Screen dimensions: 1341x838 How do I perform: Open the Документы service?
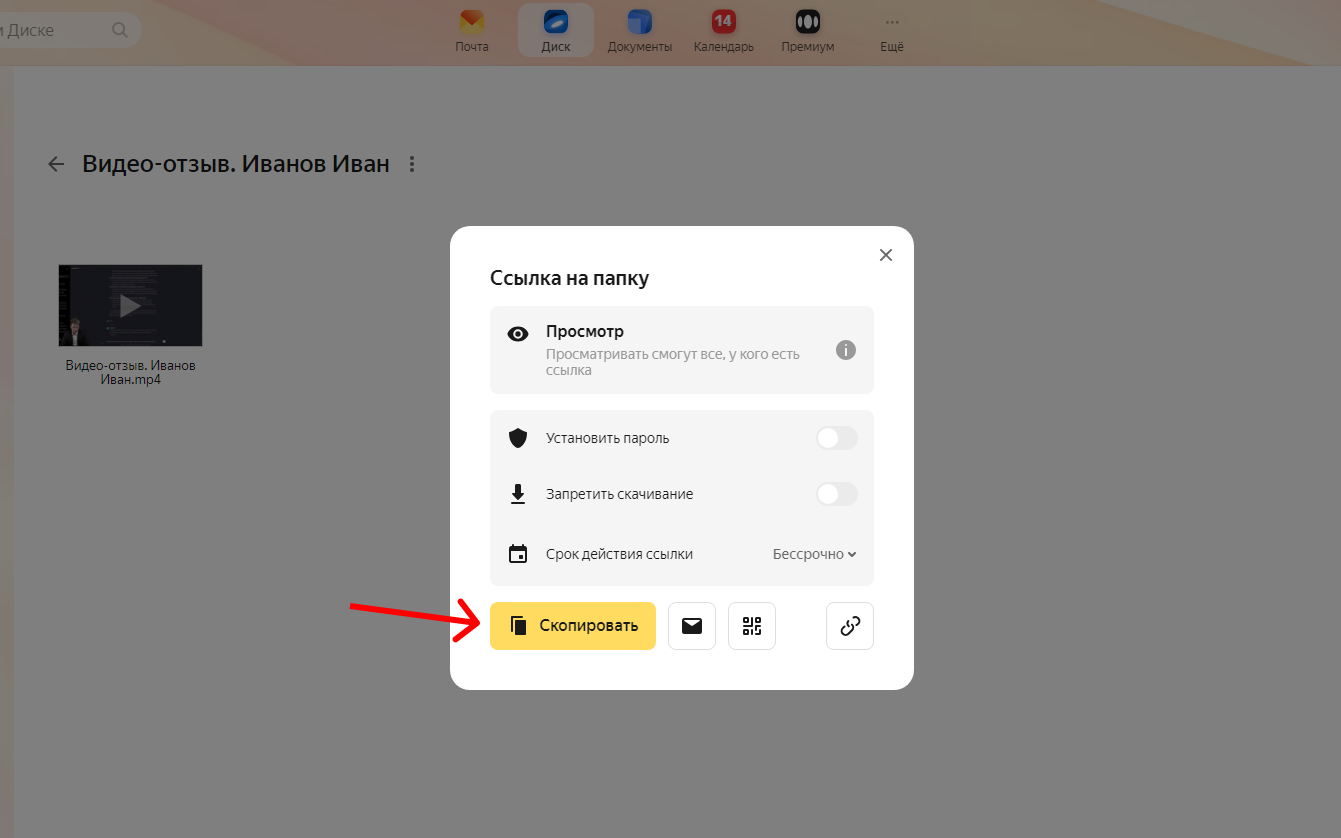(x=640, y=31)
